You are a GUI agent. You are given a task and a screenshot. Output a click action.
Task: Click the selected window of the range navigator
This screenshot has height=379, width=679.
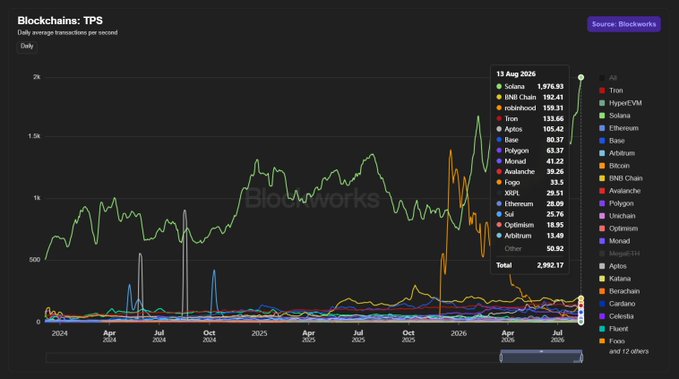point(541,357)
